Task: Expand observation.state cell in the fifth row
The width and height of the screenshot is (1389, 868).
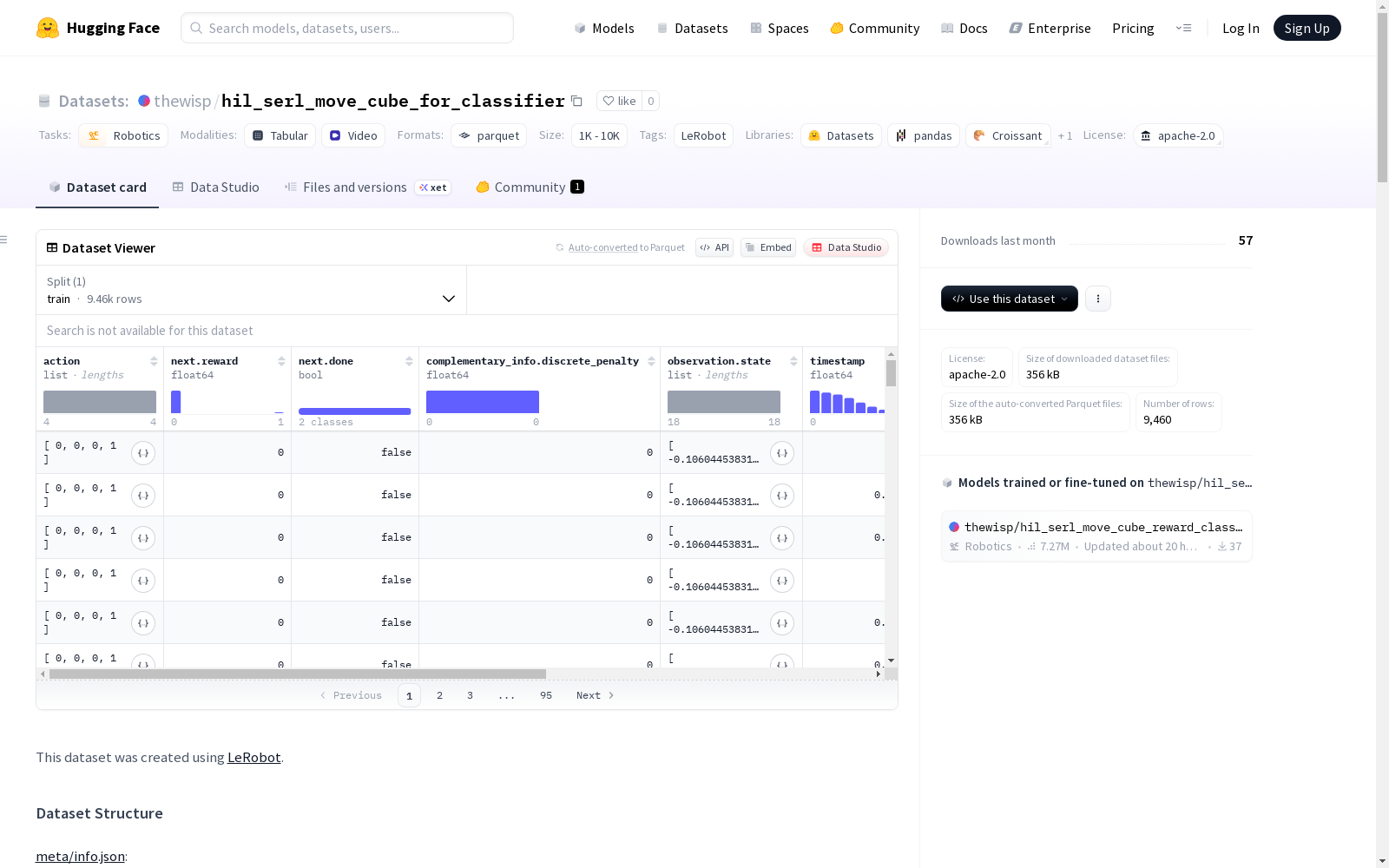Action: pos(782,623)
